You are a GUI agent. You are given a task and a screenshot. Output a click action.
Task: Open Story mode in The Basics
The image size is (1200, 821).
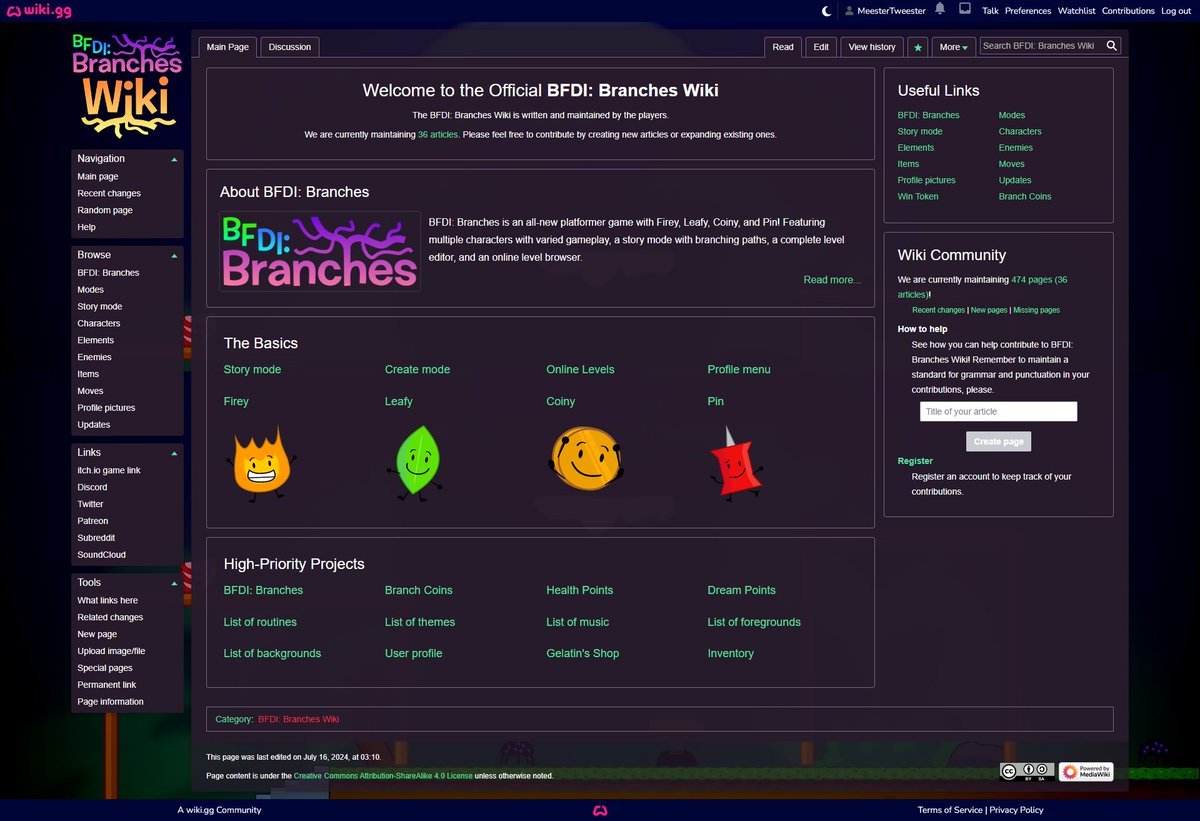(252, 370)
